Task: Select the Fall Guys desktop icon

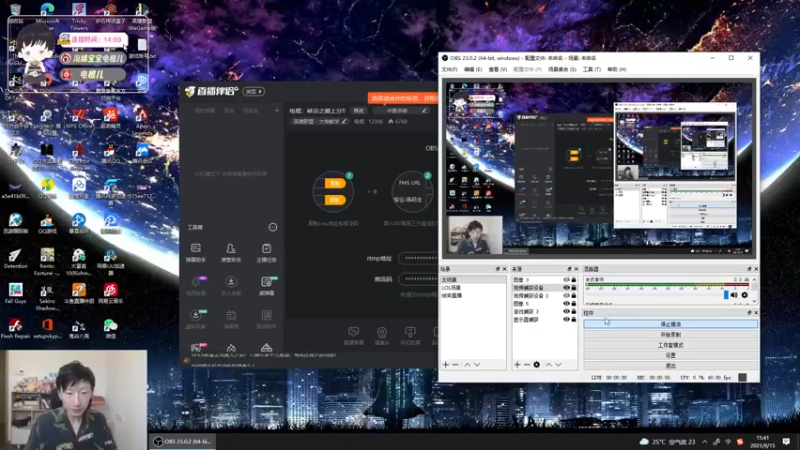Action: click(15, 293)
